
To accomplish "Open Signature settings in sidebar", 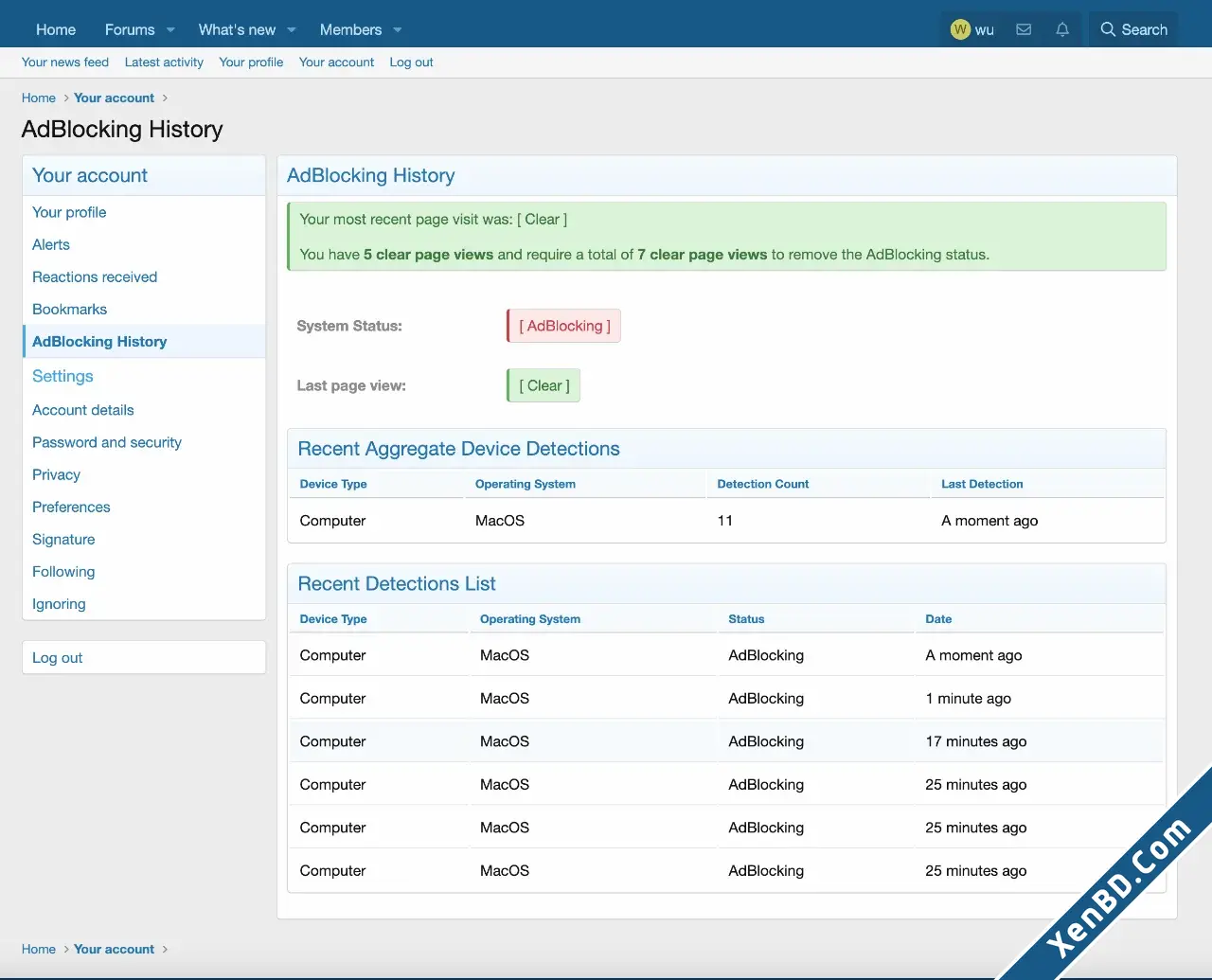I will 144,539.
